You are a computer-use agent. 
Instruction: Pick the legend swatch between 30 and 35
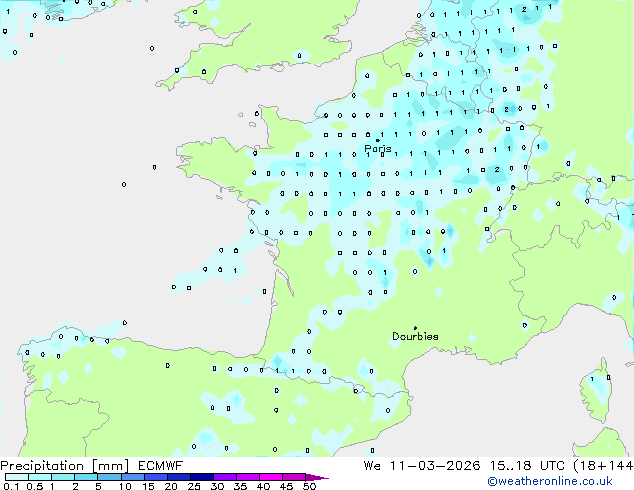pyautogui.click(x=225, y=477)
